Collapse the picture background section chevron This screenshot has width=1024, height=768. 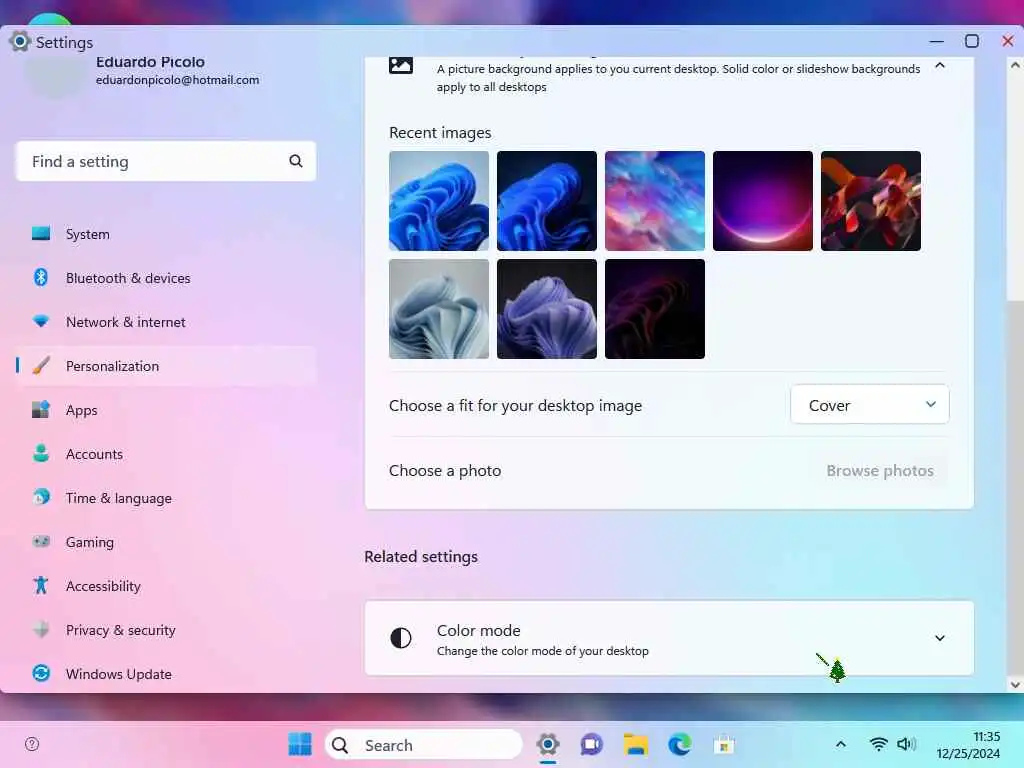940,65
